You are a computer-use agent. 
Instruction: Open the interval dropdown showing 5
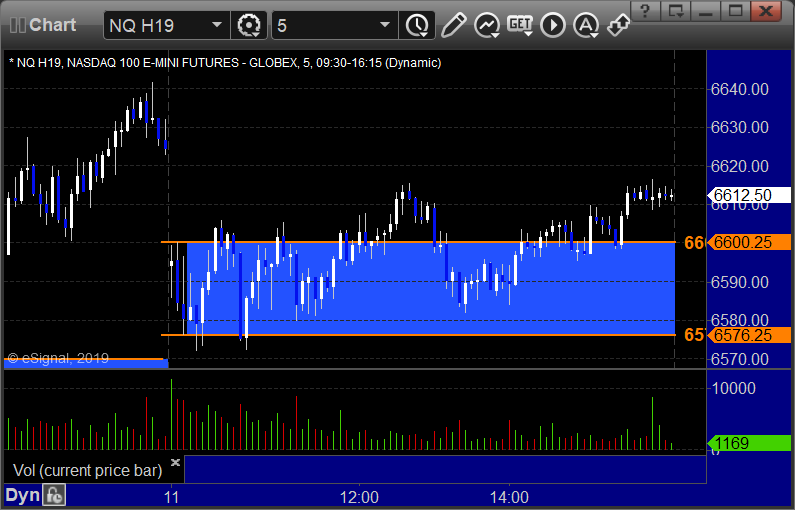click(x=335, y=25)
